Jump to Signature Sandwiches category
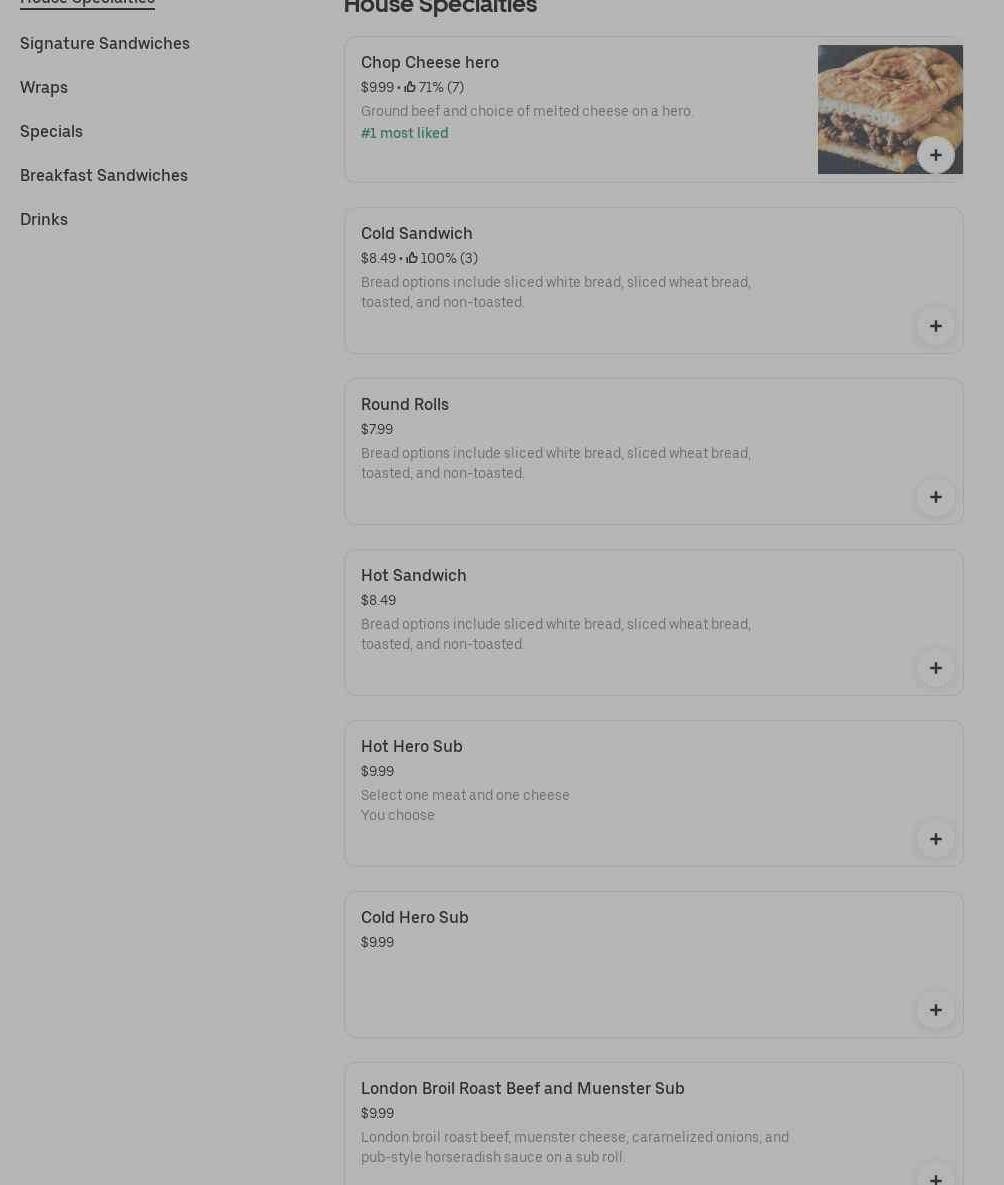This screenshot has height=1185, width=1004. 105,43
